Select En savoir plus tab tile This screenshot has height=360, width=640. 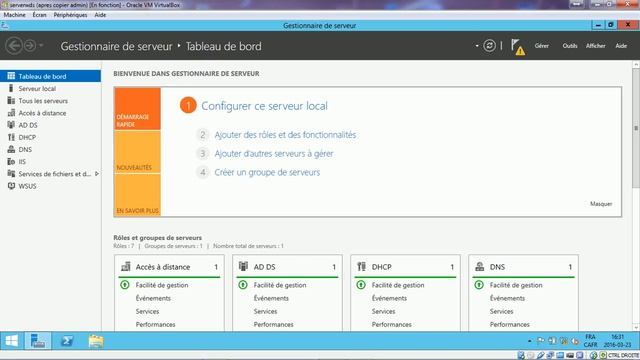tap(138, 195)
